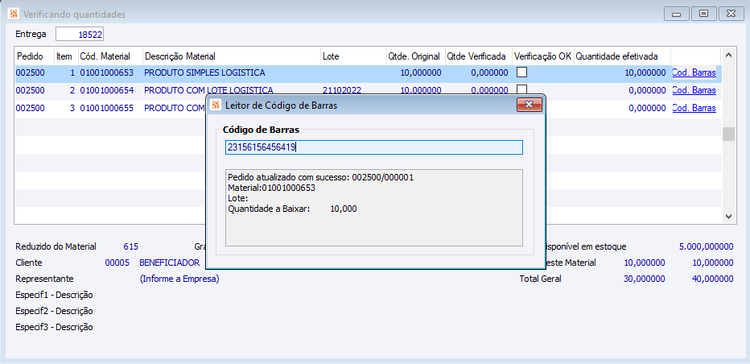Open Cod. Barras link for item 2
Viewport: 750px width, 364px height.
pyautogui.click(x=694, y=90)
